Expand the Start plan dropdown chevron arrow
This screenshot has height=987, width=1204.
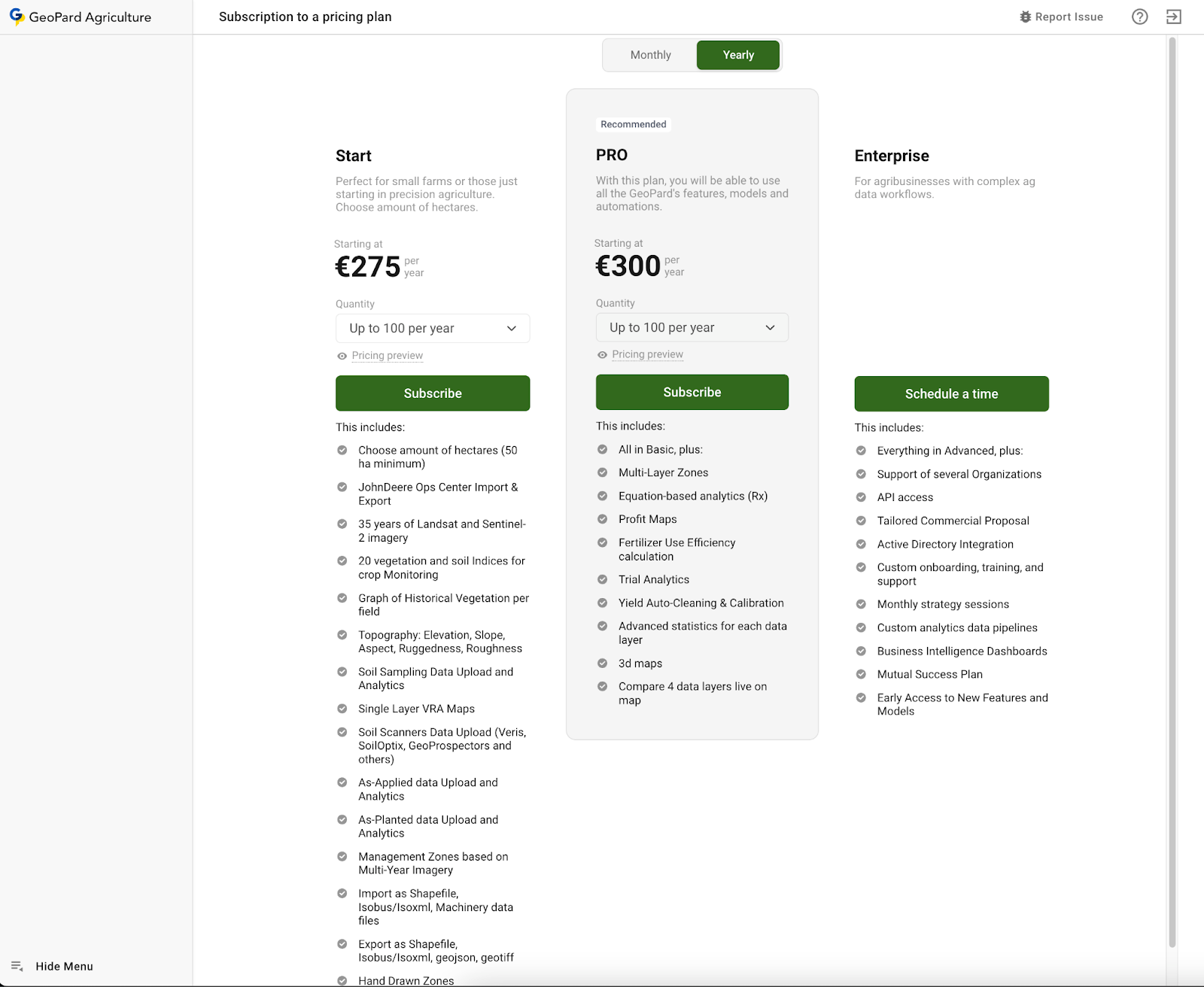coord(512,329)
